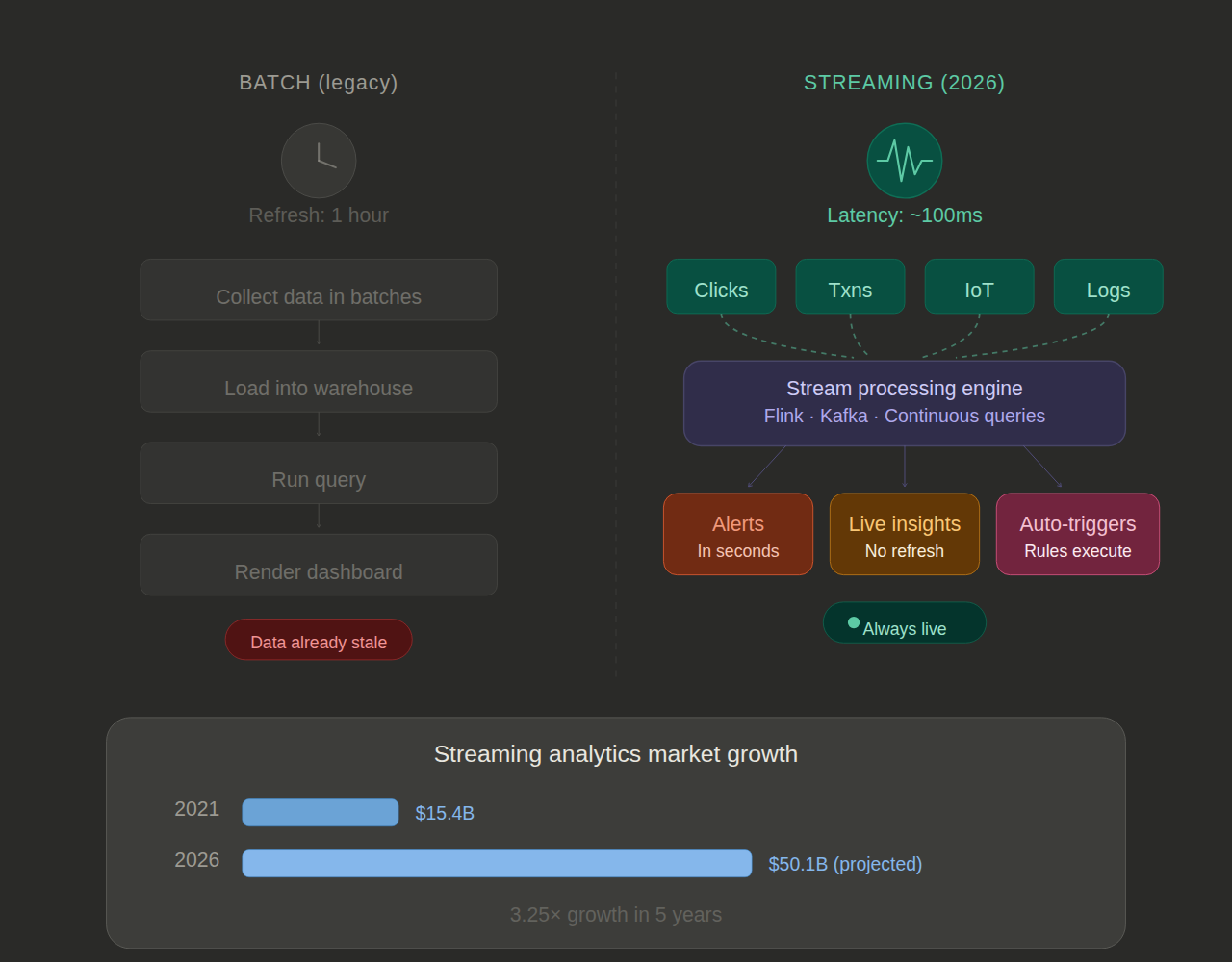Click the green status dot in Always live

click(x=853, y=622)
